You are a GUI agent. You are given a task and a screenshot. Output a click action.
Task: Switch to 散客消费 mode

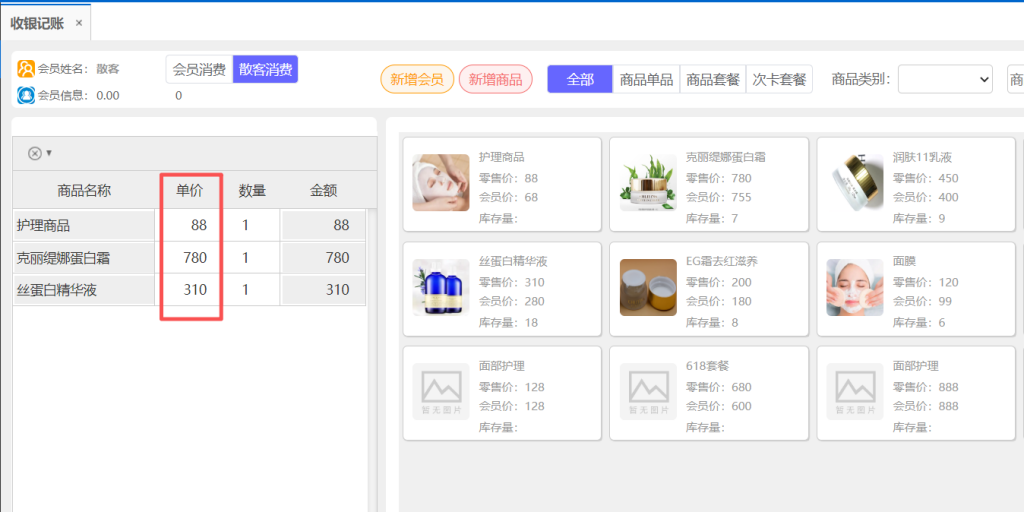point(265,69)
